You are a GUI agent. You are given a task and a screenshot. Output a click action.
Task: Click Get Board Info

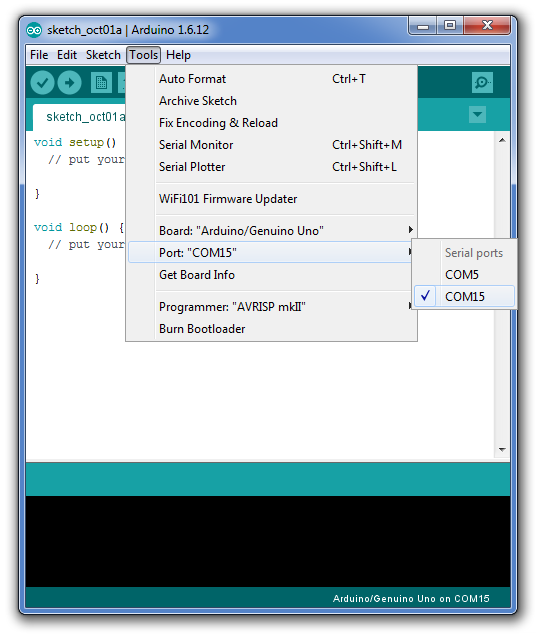click(x=271, y=275)
